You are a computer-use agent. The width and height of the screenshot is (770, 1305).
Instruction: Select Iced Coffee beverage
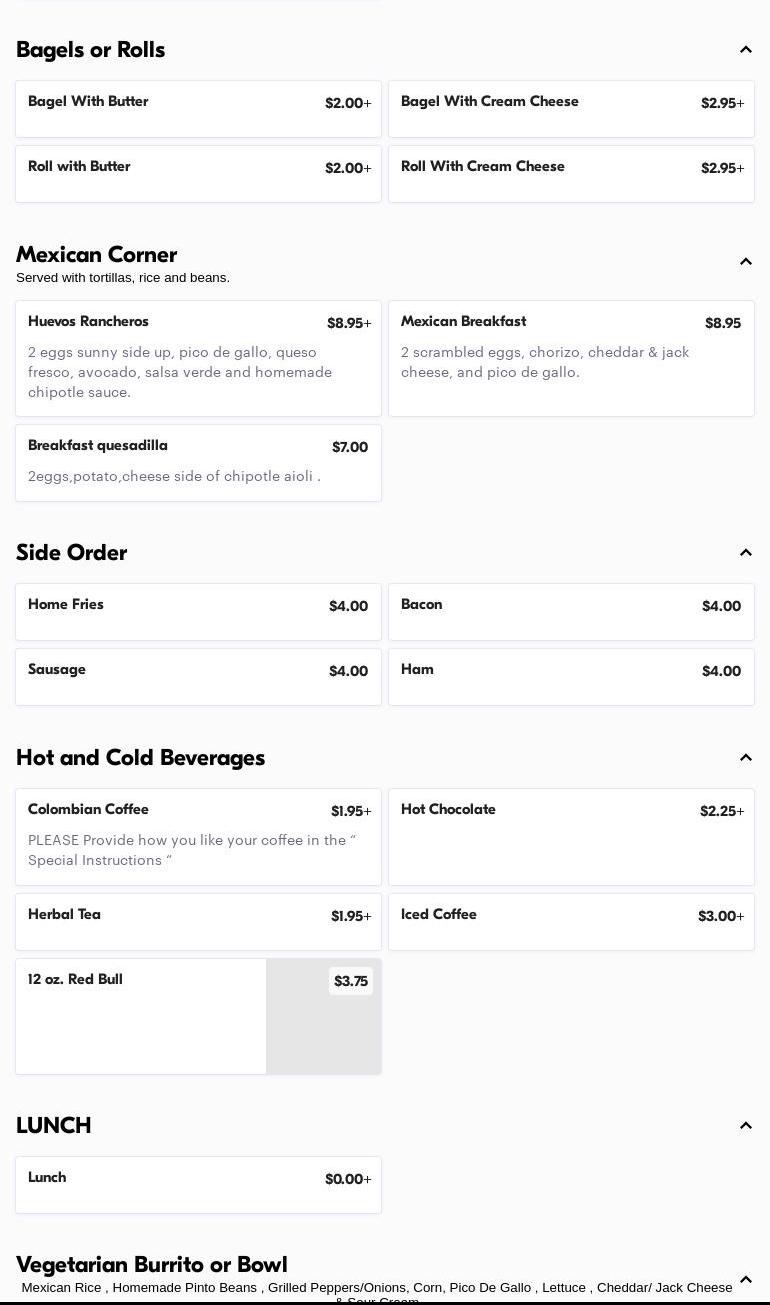(x=571, y=922)
